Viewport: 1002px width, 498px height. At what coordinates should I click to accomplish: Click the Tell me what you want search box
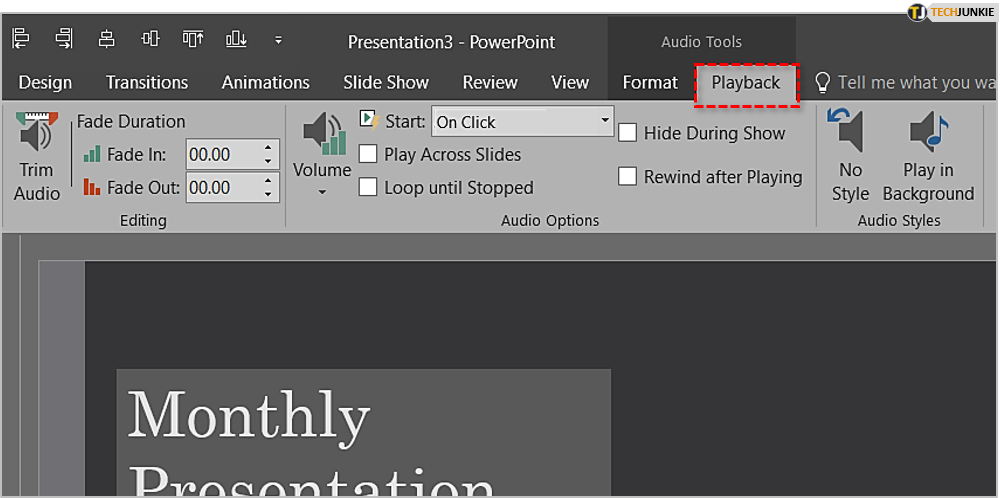point(916,82)
